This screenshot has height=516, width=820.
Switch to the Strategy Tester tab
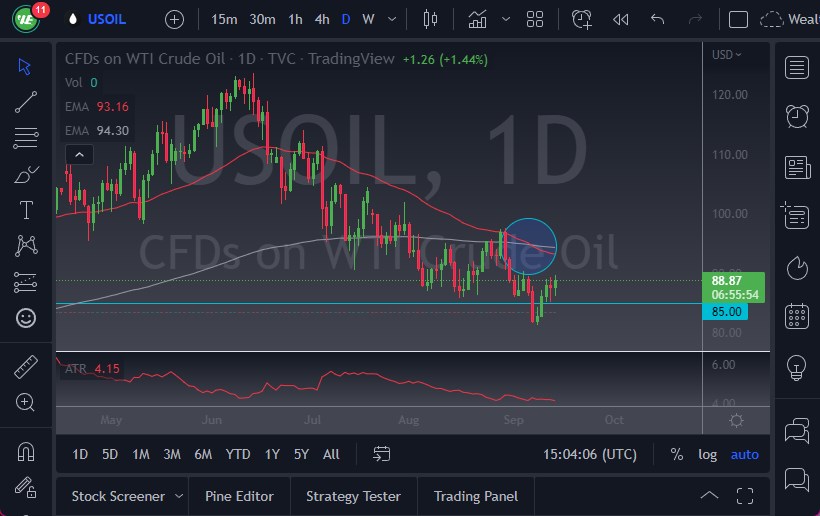click(353, 496)
